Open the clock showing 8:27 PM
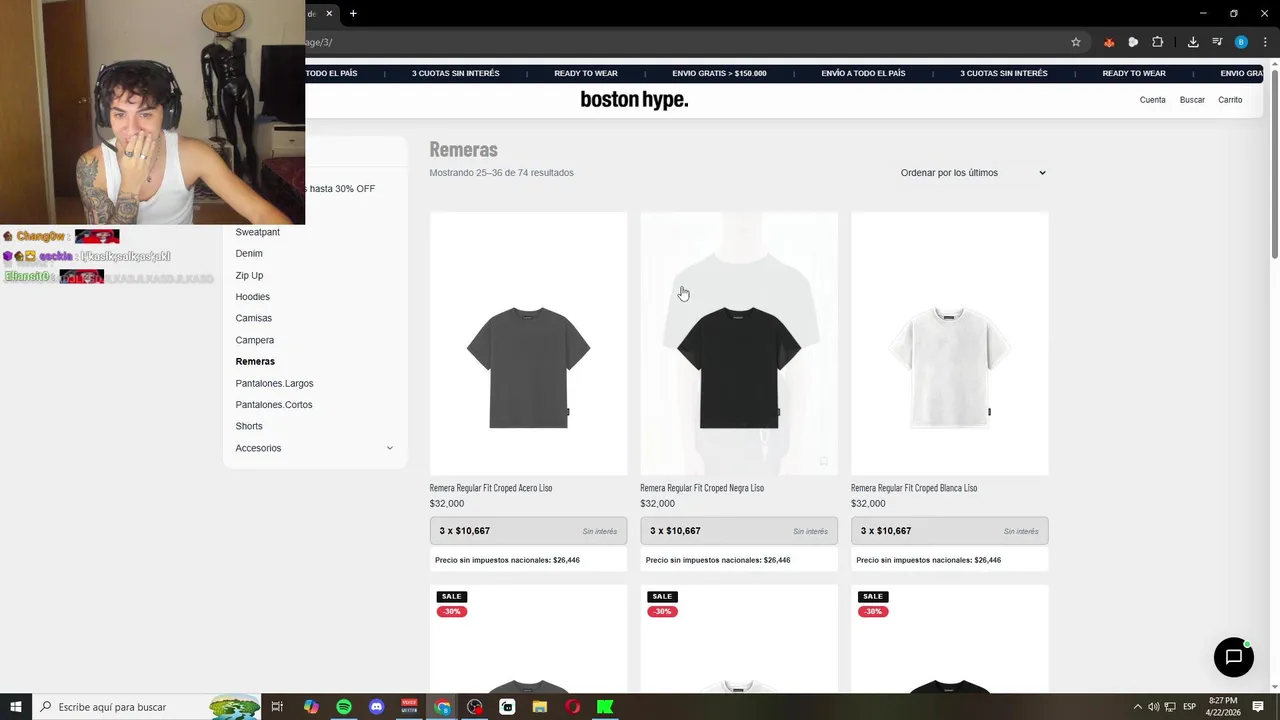This screenshot has width=1280, height=720. pos(1223,707)
